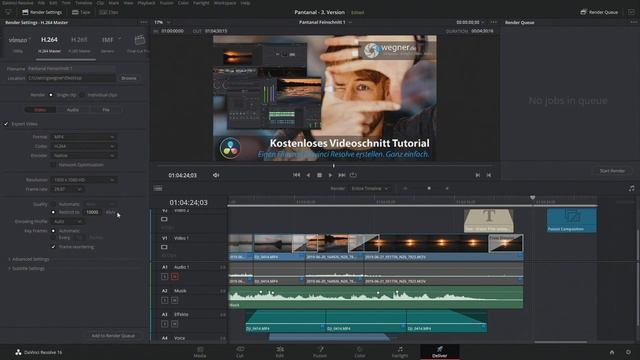Screen dimensions: 640x360
Task: Open the Cut page
Action: 240,352
